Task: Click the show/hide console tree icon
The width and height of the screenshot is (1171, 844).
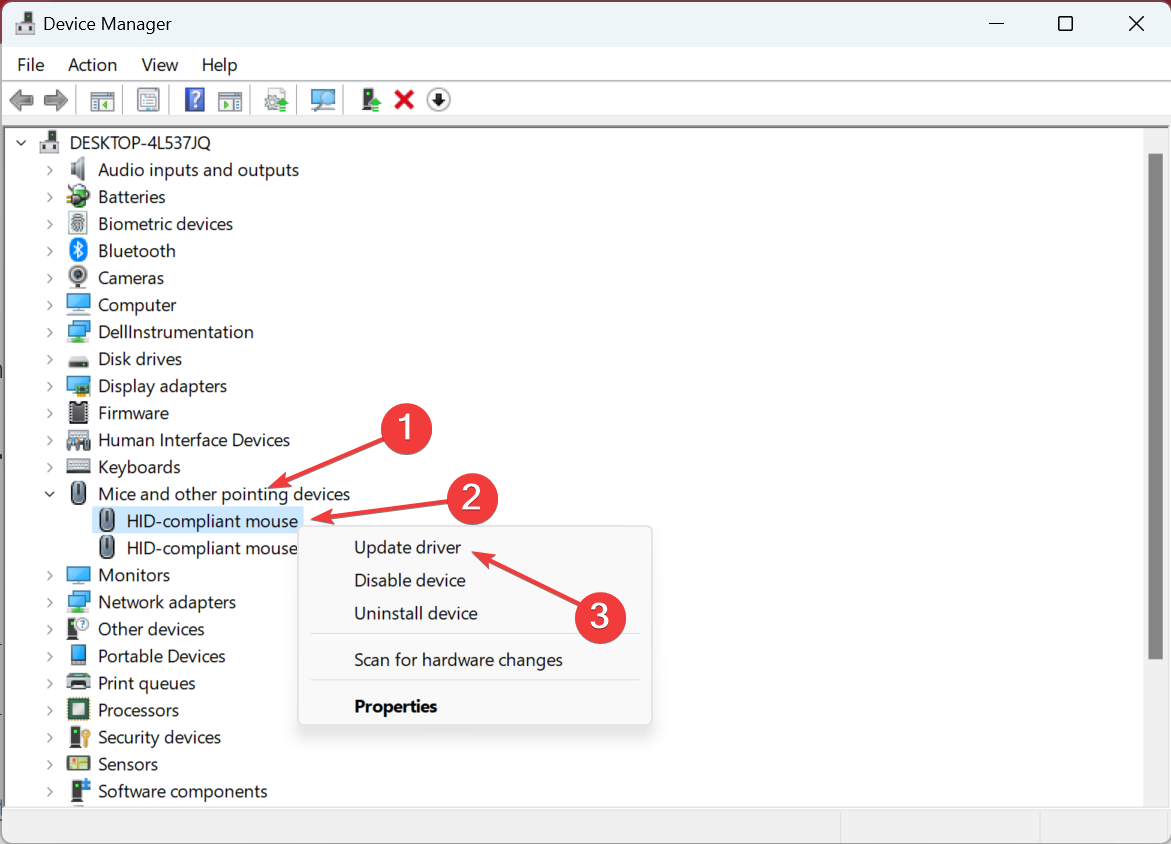Action: coord(102,100)
